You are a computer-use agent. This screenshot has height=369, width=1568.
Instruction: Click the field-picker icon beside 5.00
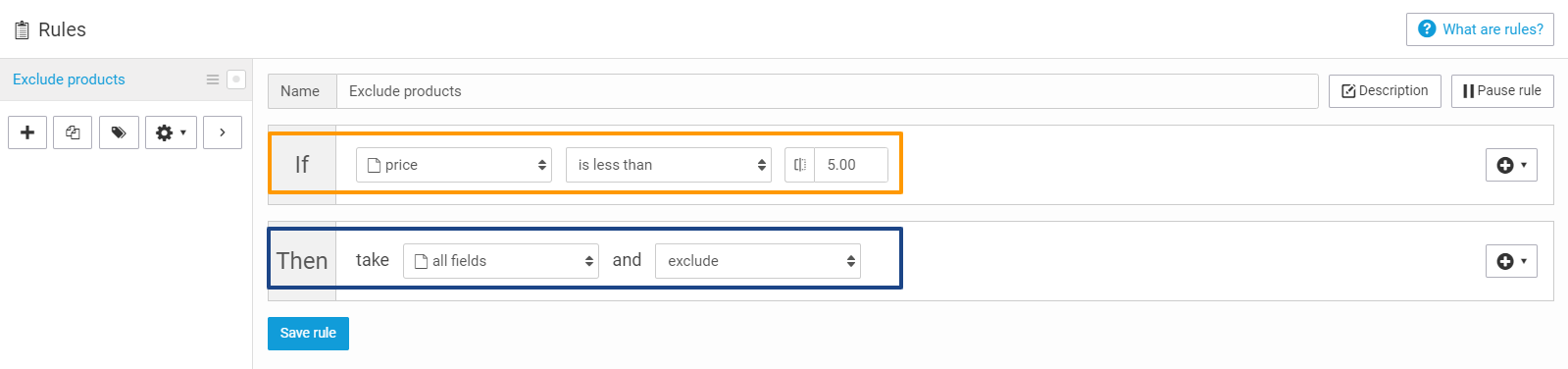point(800,165)
